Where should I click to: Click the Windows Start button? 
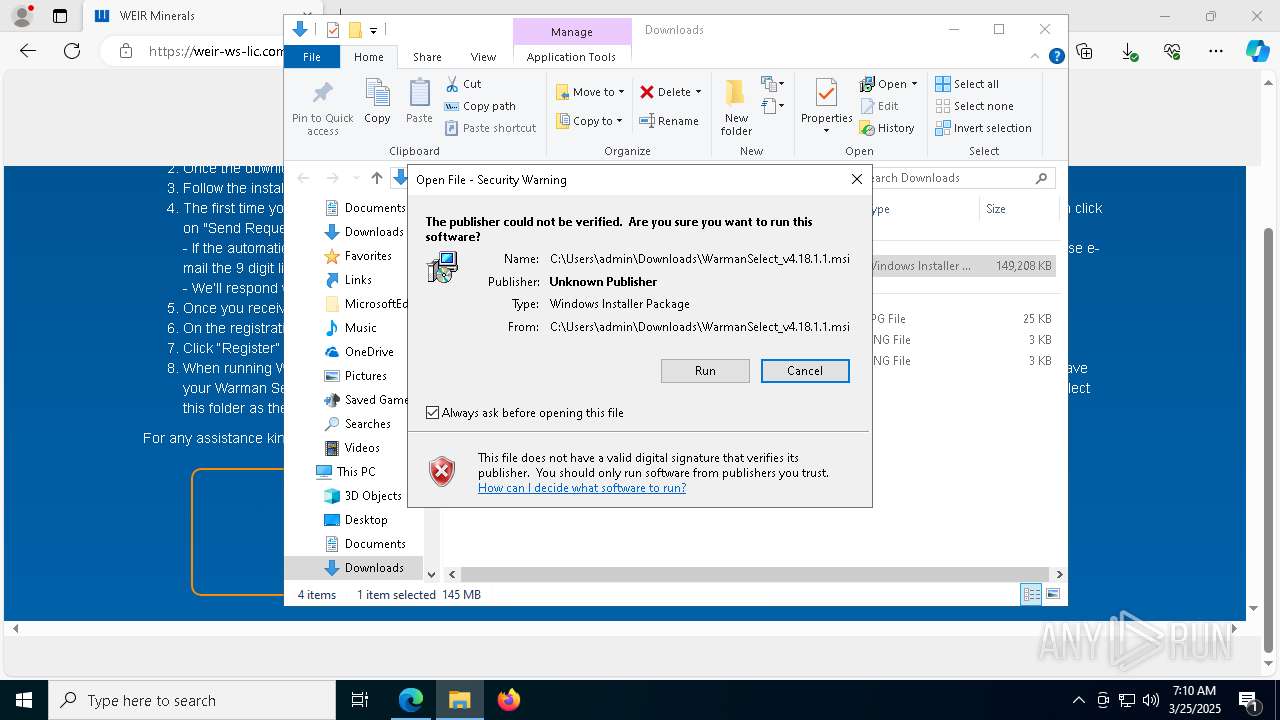pyautogui.click(x=24, y=700)
